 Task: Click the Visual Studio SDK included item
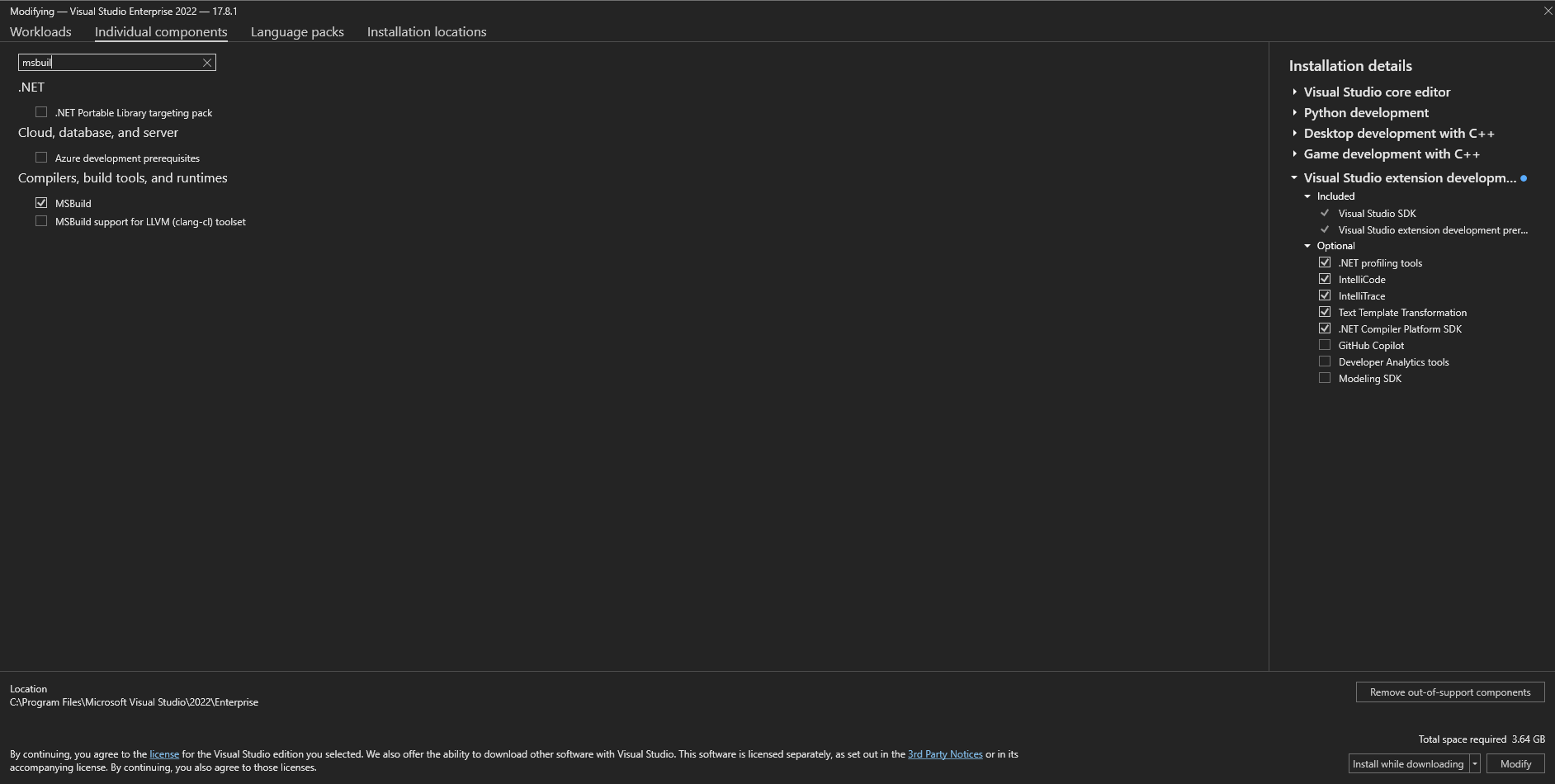[x=1377, y=213]
